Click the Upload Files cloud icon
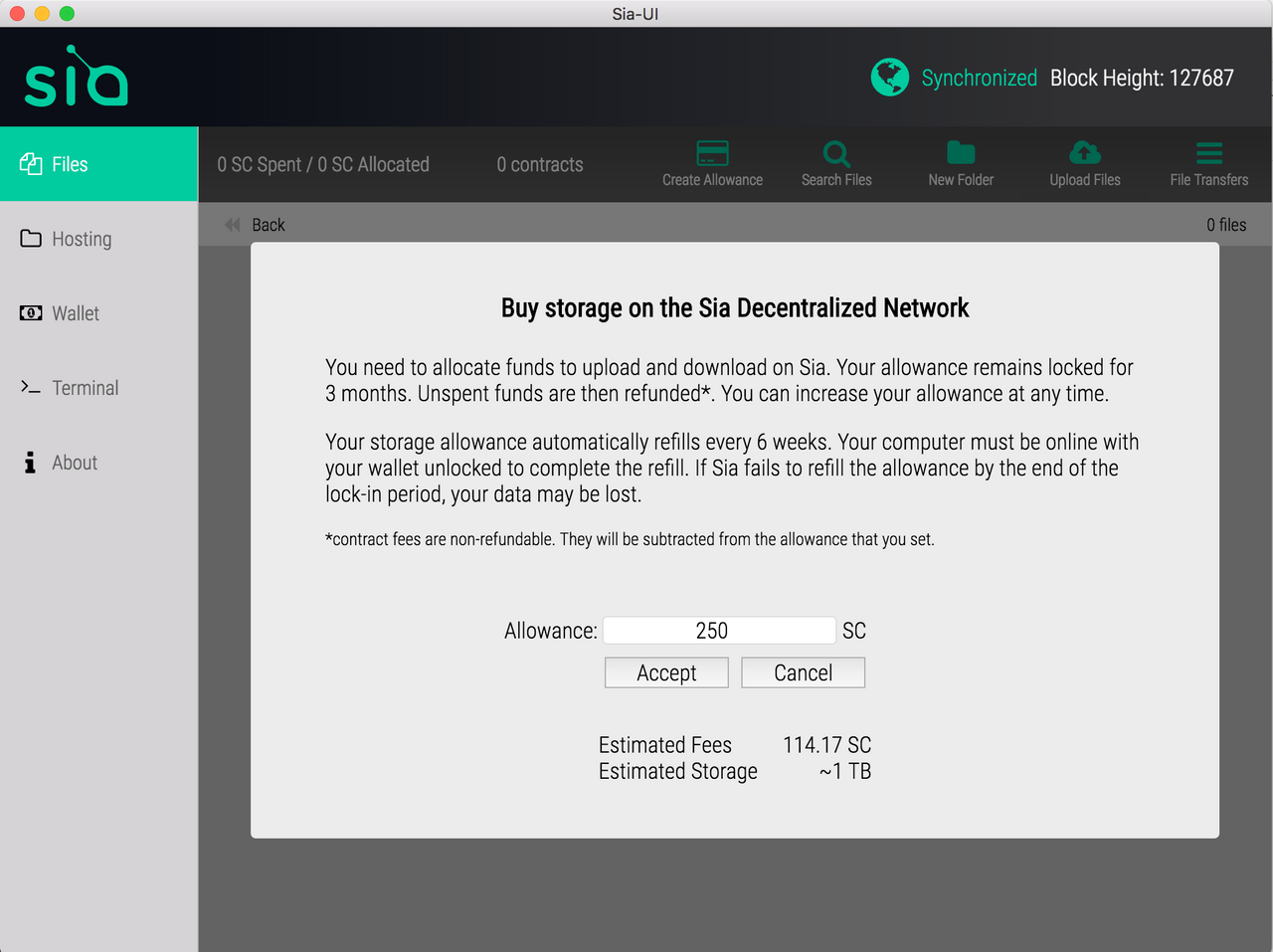 pos(1084,161)
